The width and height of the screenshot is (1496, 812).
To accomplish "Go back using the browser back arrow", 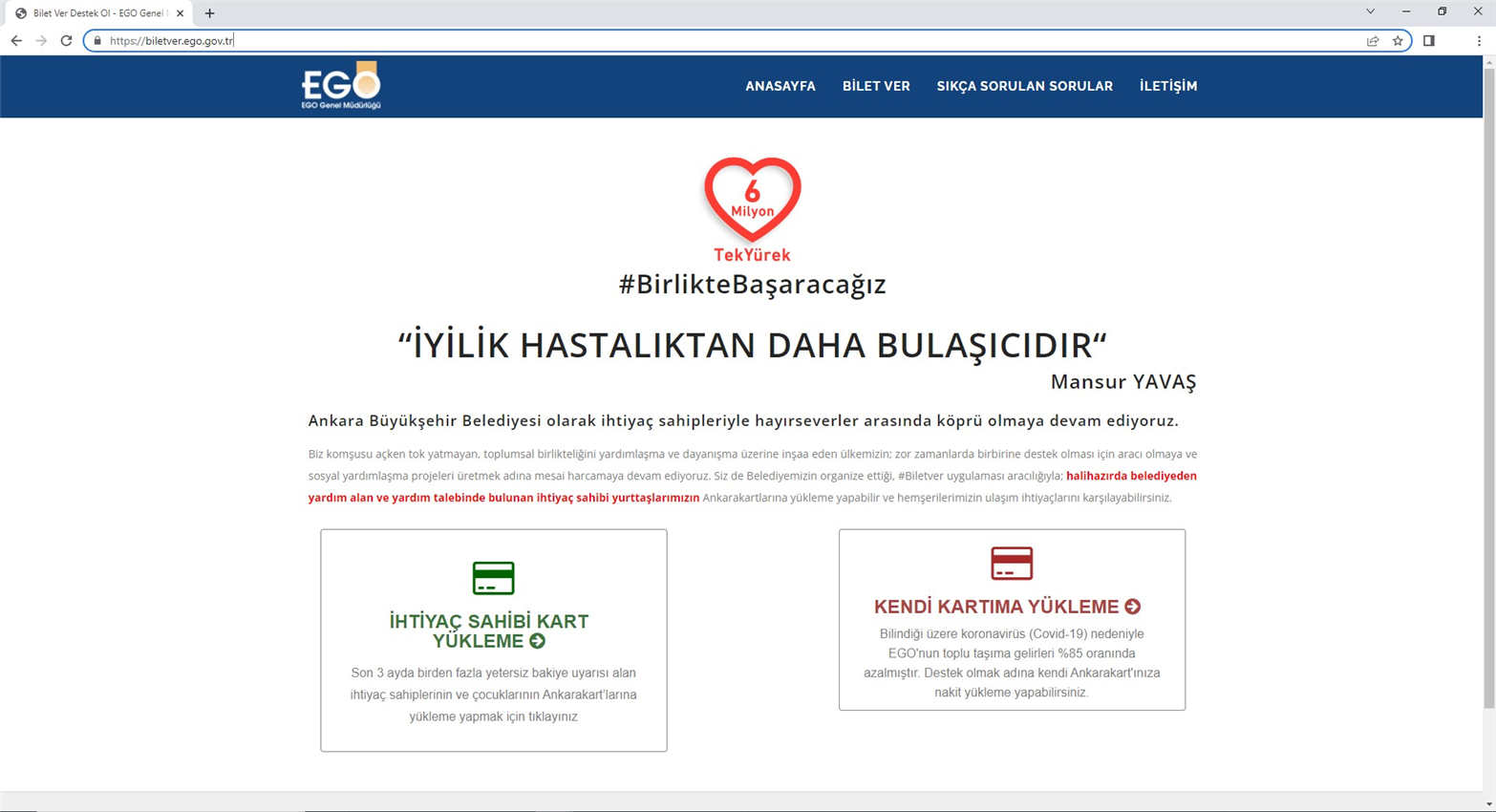I will point(16,41).
